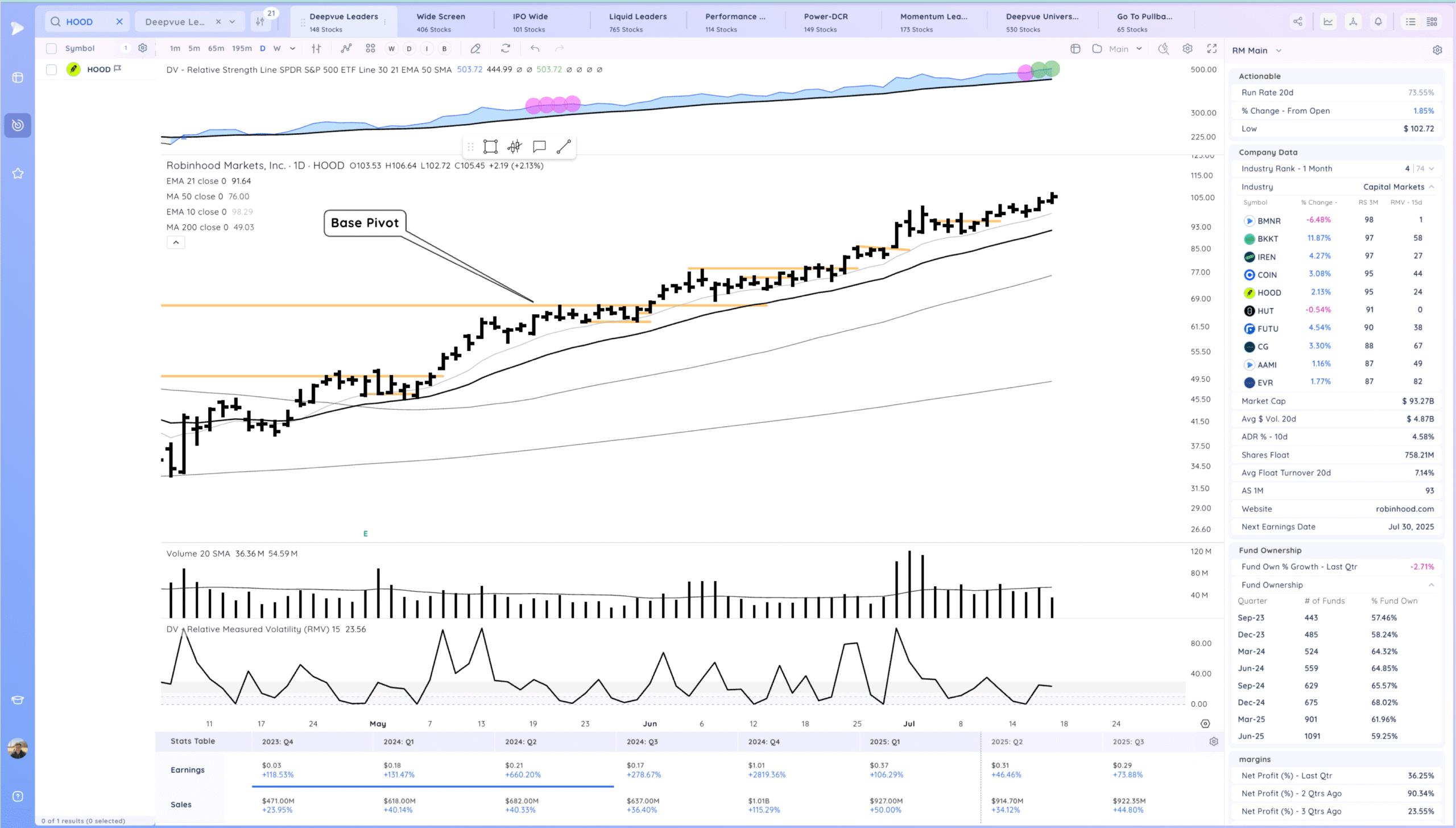Open the indicators line-graph icon
Screen dimensions: 1456x828
click(x=346, y=48)
